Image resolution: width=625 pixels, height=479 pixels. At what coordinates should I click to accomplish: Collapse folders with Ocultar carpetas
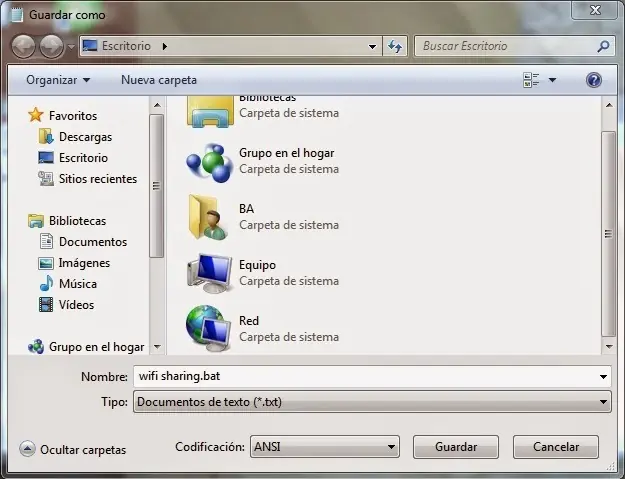coord(73,450)
